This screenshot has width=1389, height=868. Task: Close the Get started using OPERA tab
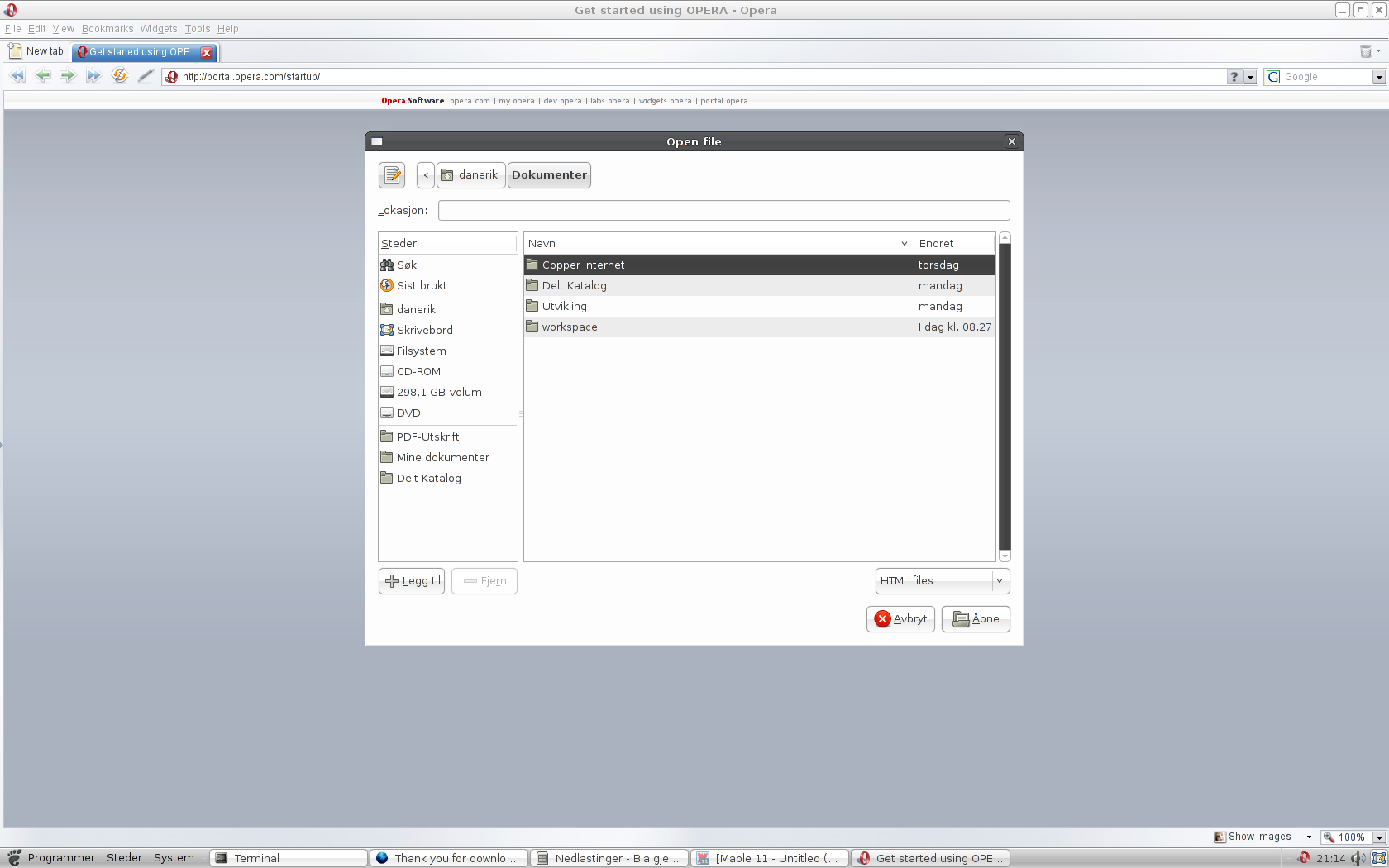point(207,52)
